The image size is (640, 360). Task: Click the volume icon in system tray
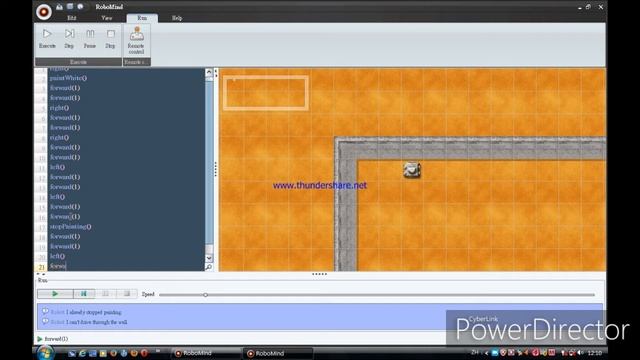pyautogui.click(x=580, y=353)
